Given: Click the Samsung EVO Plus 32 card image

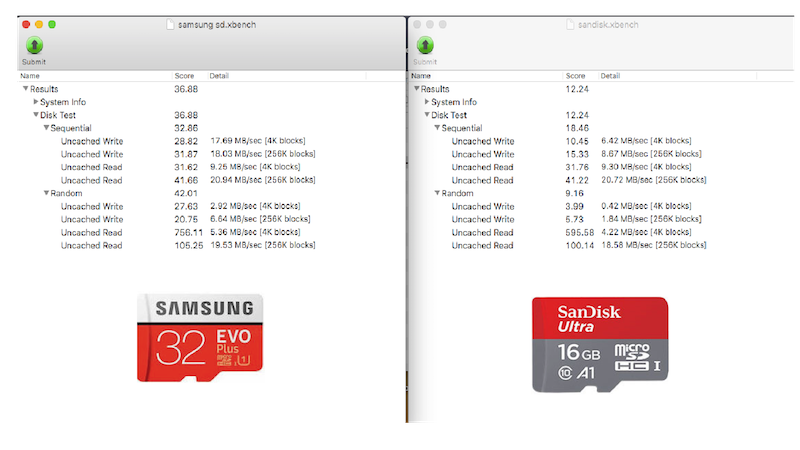Looking at the screenshot, I should (200, 337).
